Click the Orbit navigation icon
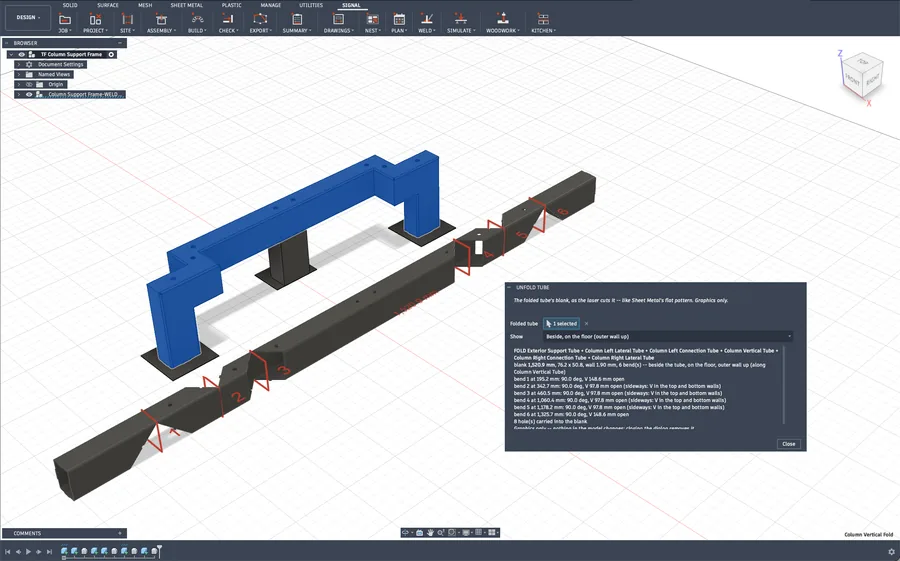 (x=406, y=533)
